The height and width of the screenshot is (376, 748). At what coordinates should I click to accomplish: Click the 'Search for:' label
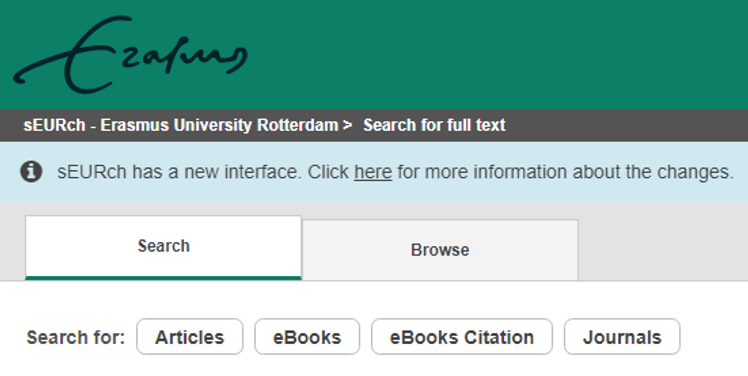(x=75, y=337)
